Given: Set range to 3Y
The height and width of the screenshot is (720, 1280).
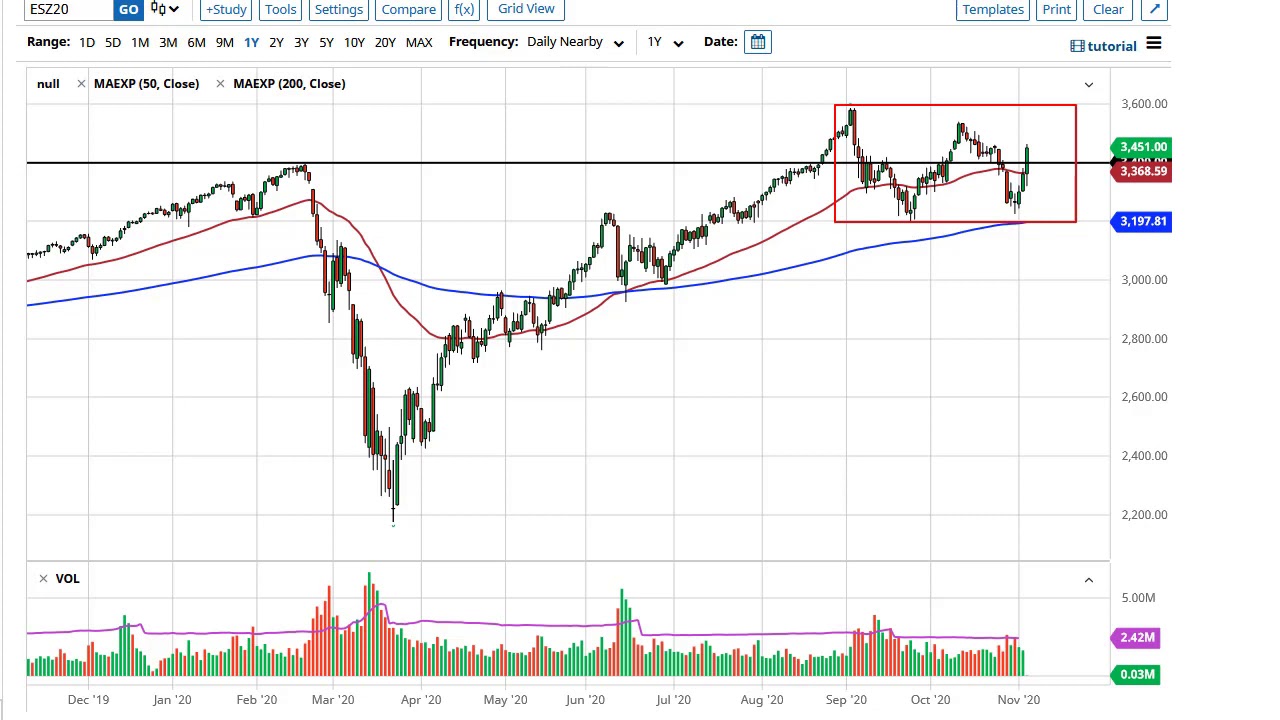Looking at the screenshot, I should pos(301,42).
